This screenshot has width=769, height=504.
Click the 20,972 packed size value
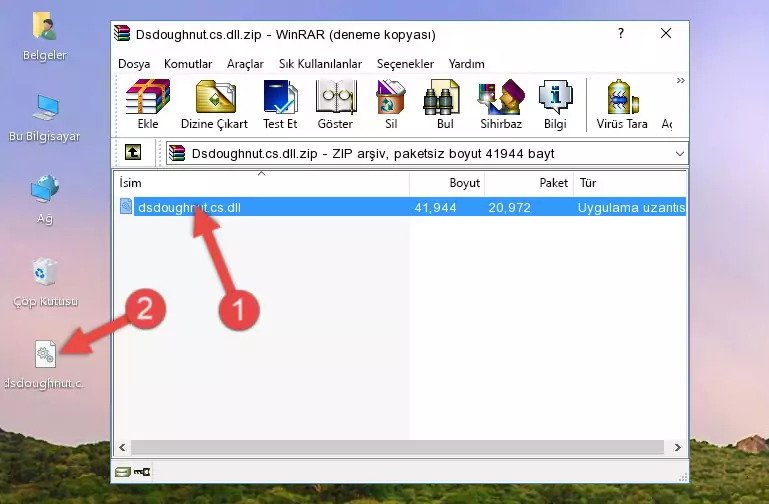(x=510, y=208)
